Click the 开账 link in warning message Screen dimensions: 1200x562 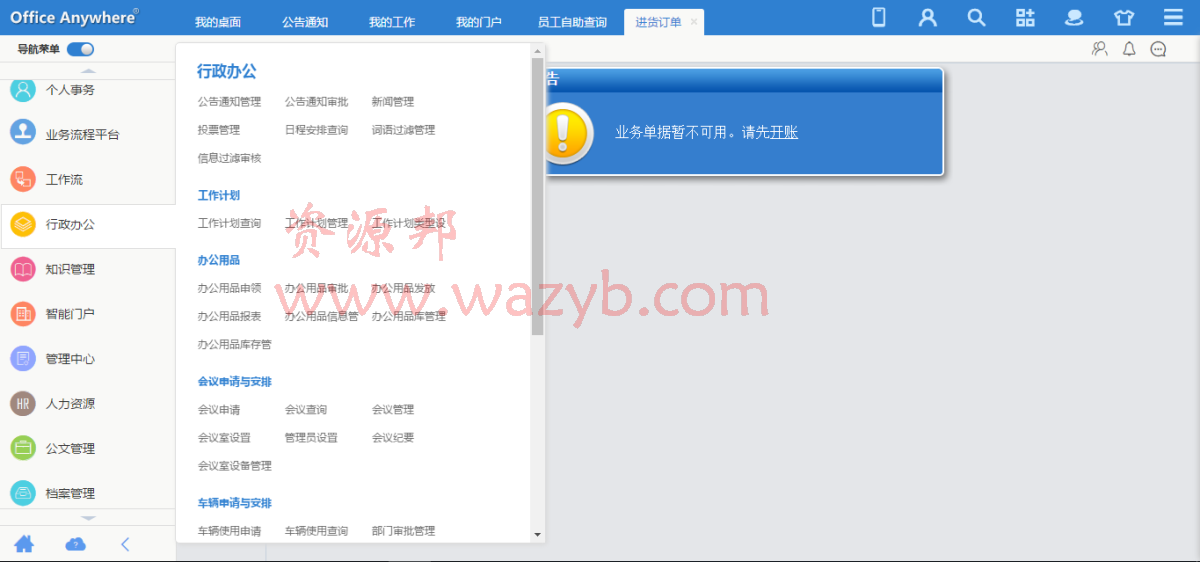coord(784,132)
